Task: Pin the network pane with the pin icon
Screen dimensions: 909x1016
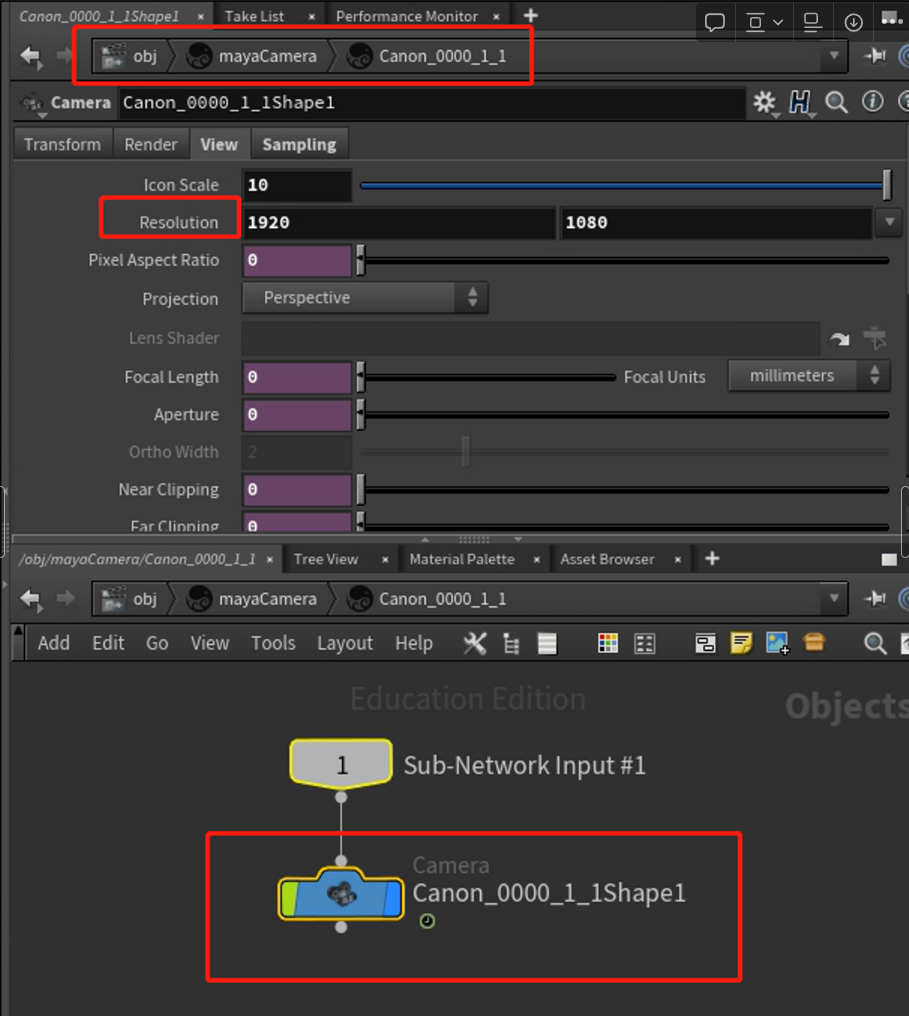Action: pyautogui.click(x=875, y=599)
